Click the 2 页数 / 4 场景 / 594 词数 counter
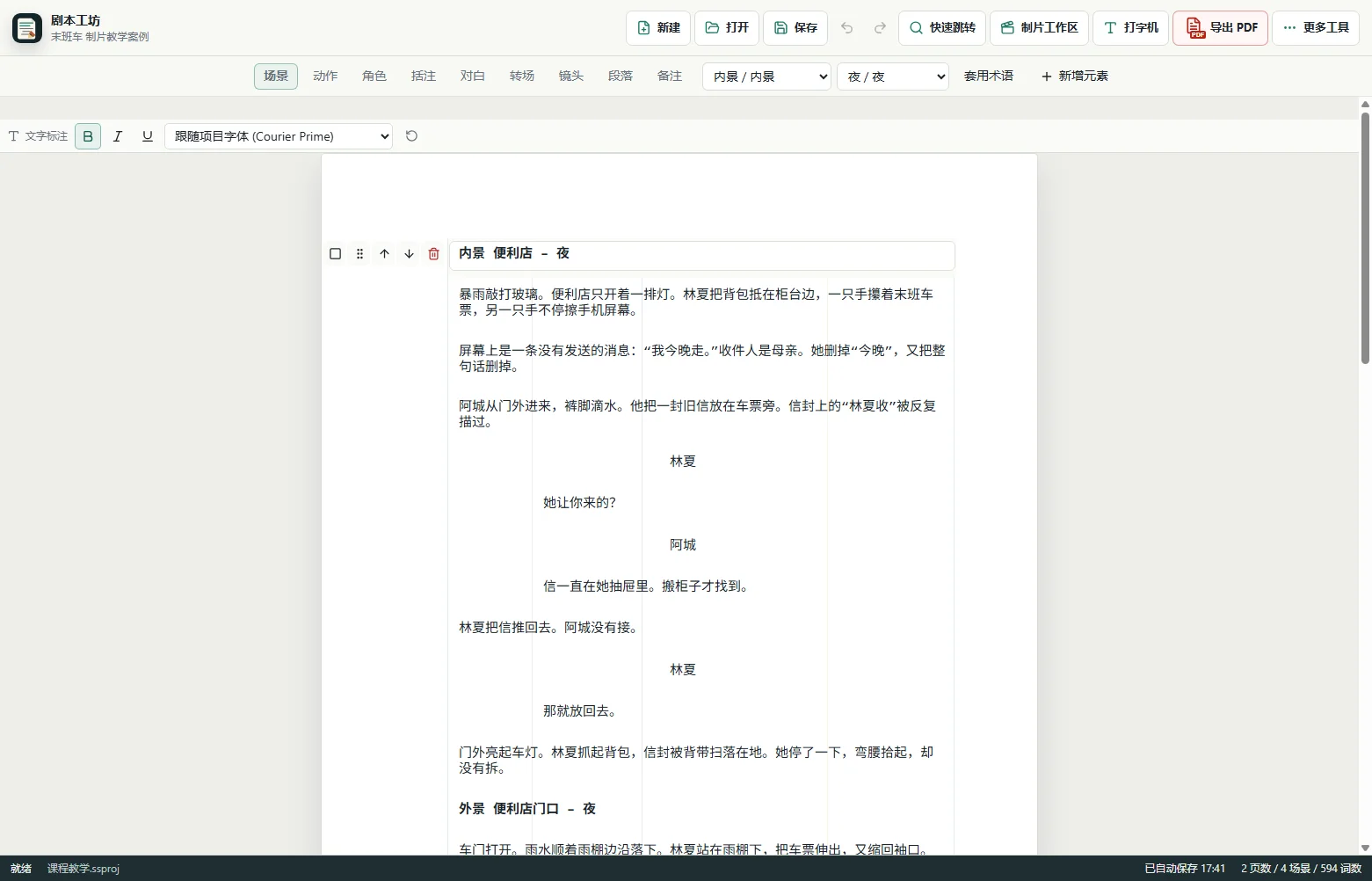 (1301, 869)
